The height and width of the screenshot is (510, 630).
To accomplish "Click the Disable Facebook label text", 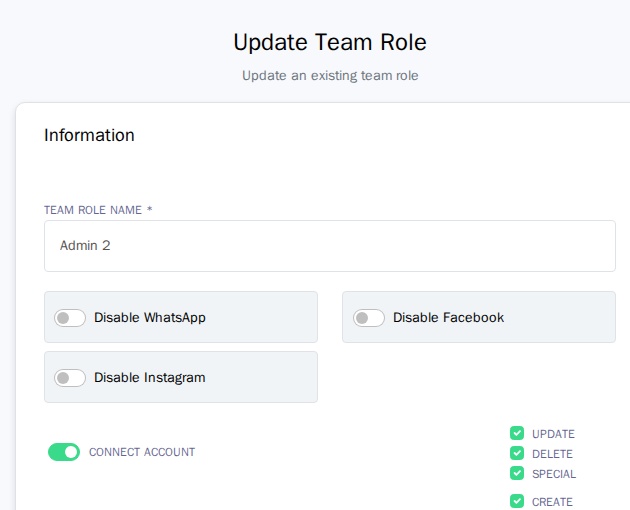I will coord(448,317).
